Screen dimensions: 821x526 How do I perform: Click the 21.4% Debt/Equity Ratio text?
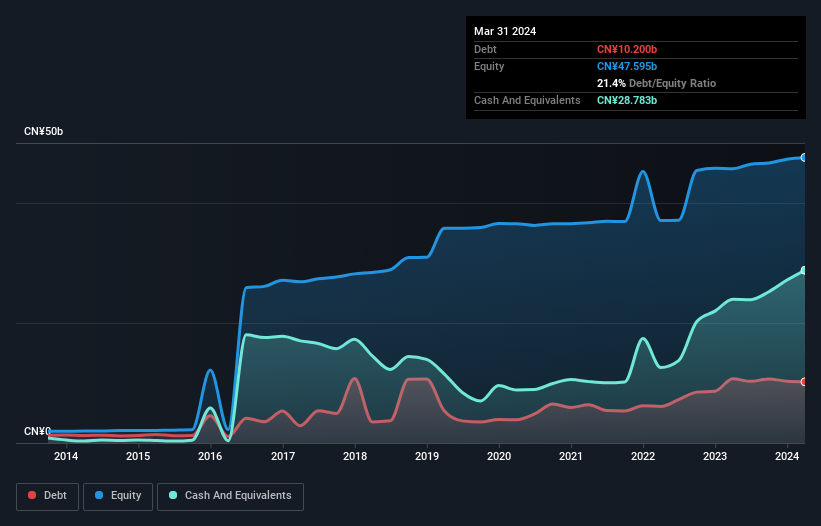click(656, 83)
